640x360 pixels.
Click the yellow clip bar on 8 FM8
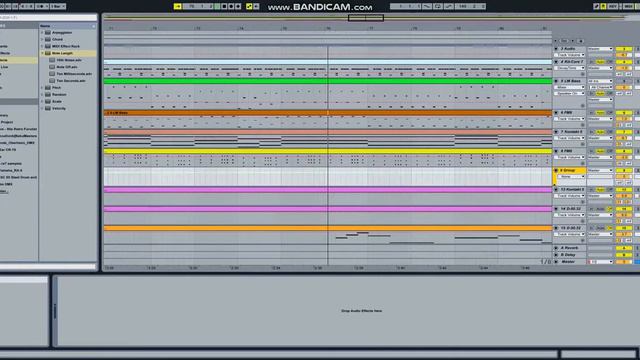point(328,151)
